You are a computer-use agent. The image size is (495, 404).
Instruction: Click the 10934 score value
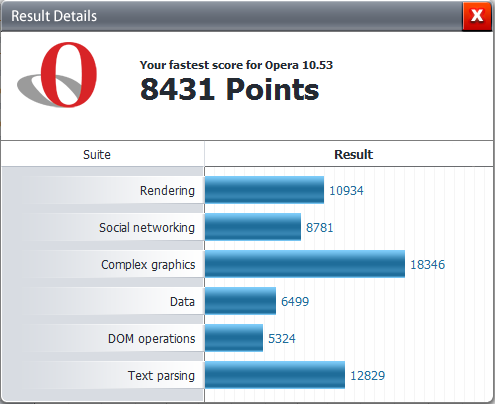(x=346, y=191)
